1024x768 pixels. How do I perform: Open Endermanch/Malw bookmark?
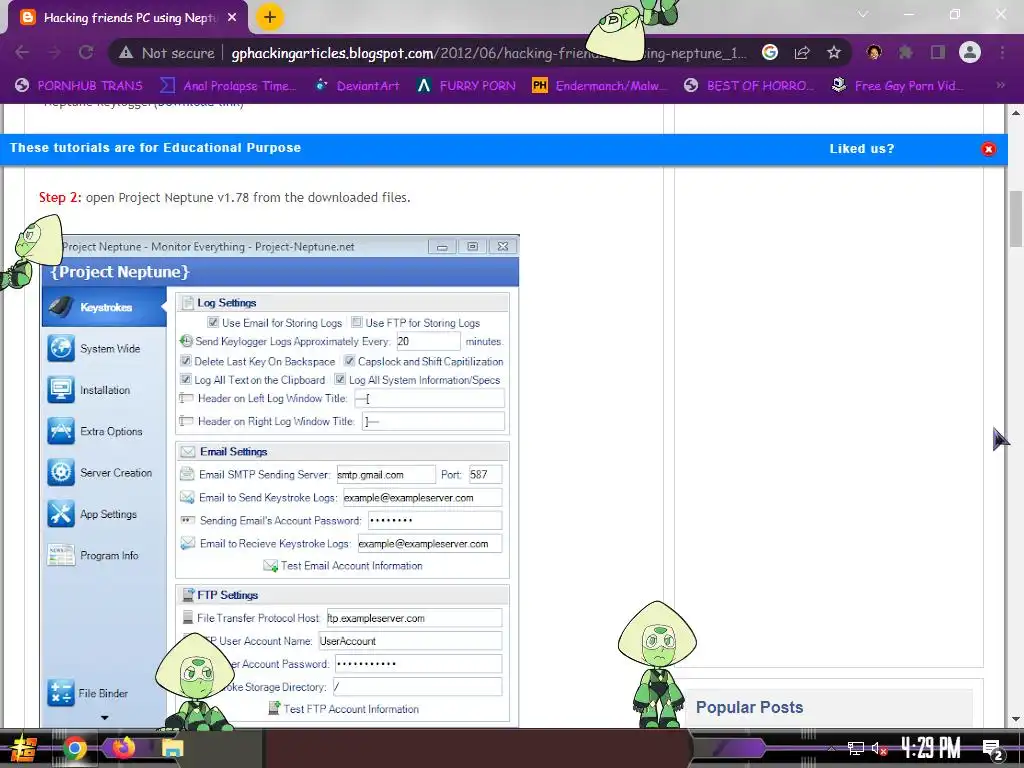[600, 86]
